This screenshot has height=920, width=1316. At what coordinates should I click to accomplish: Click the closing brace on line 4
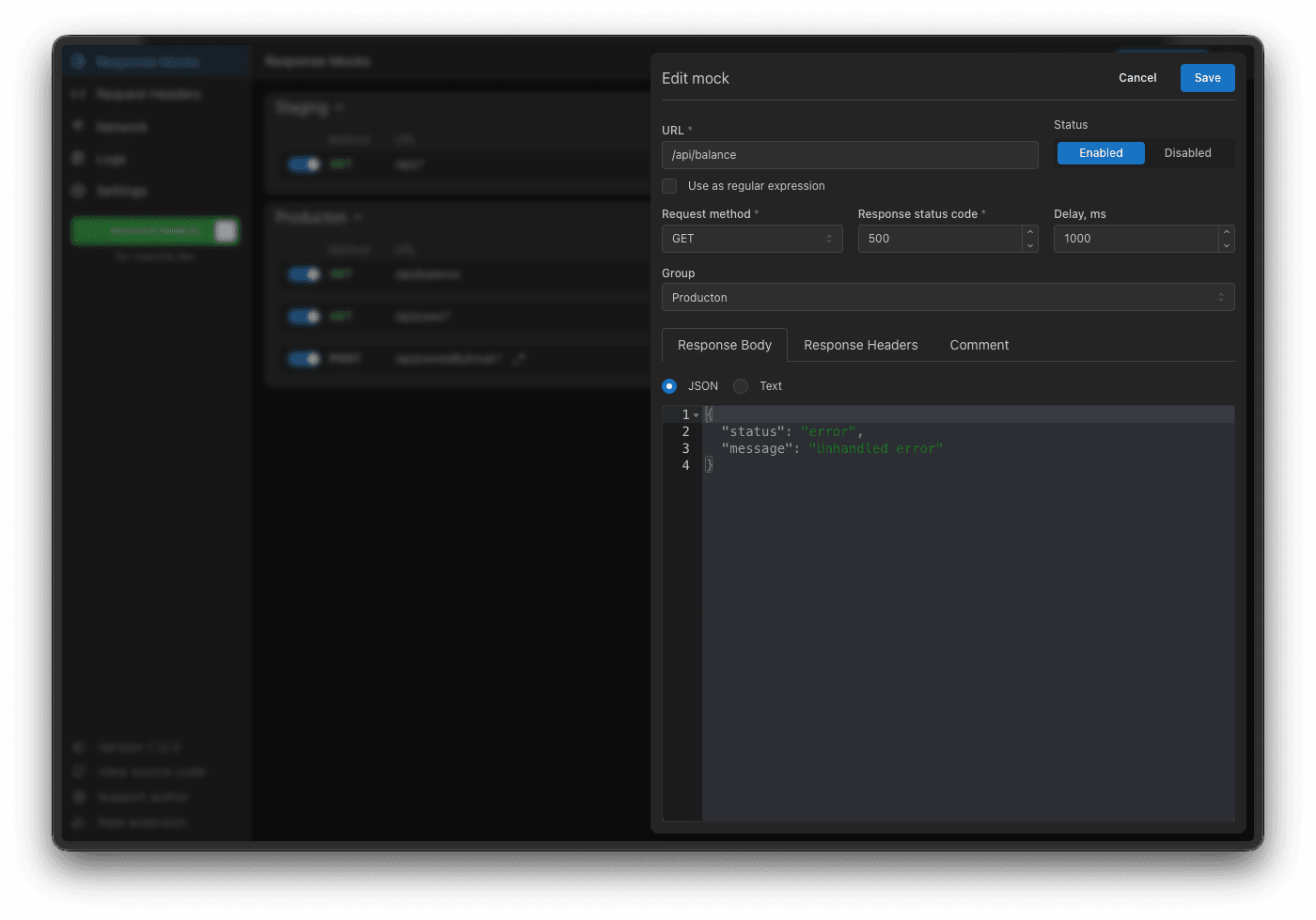(x=709, y=465)
